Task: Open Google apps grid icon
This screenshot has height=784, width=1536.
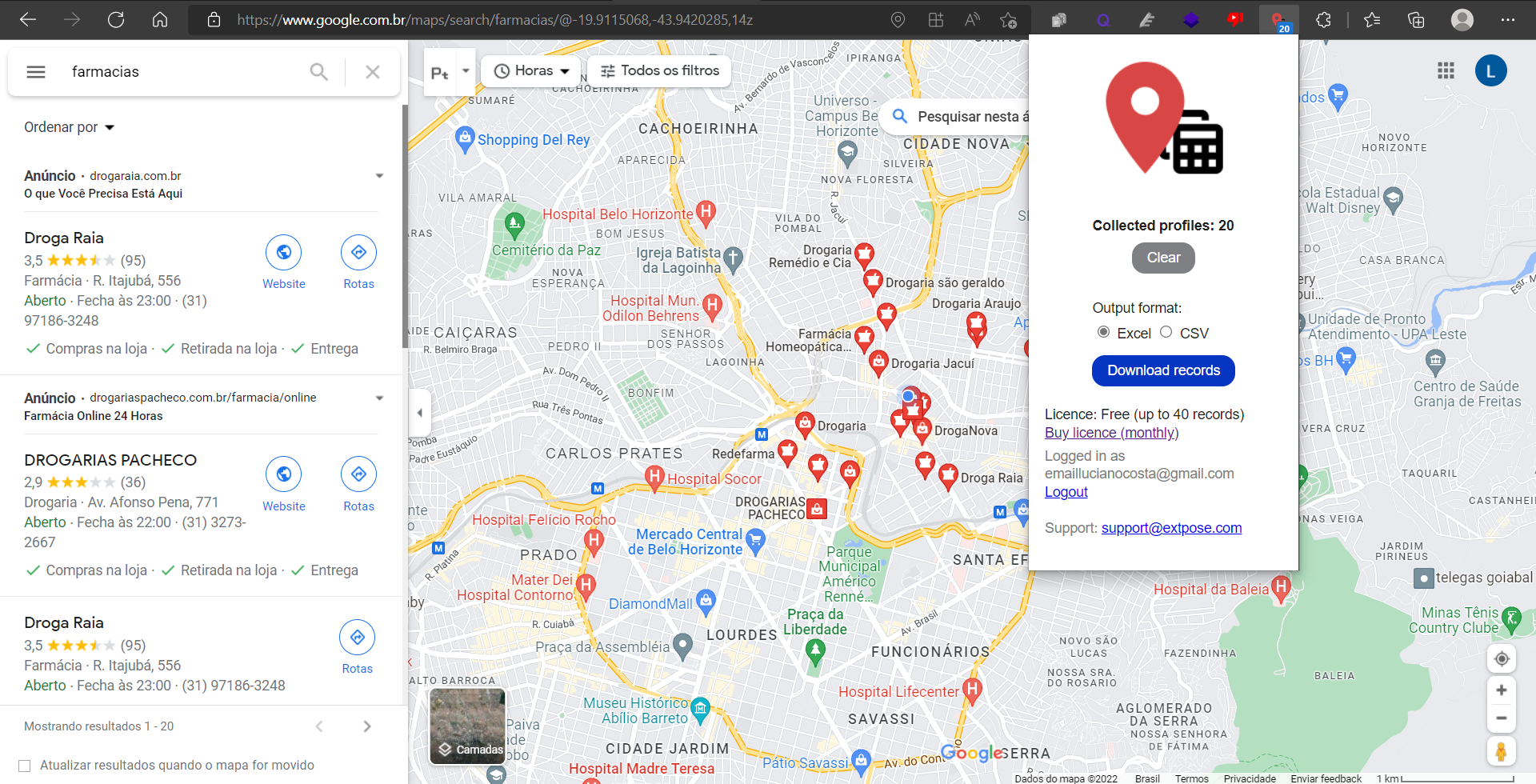Action: pos(1446,70)
